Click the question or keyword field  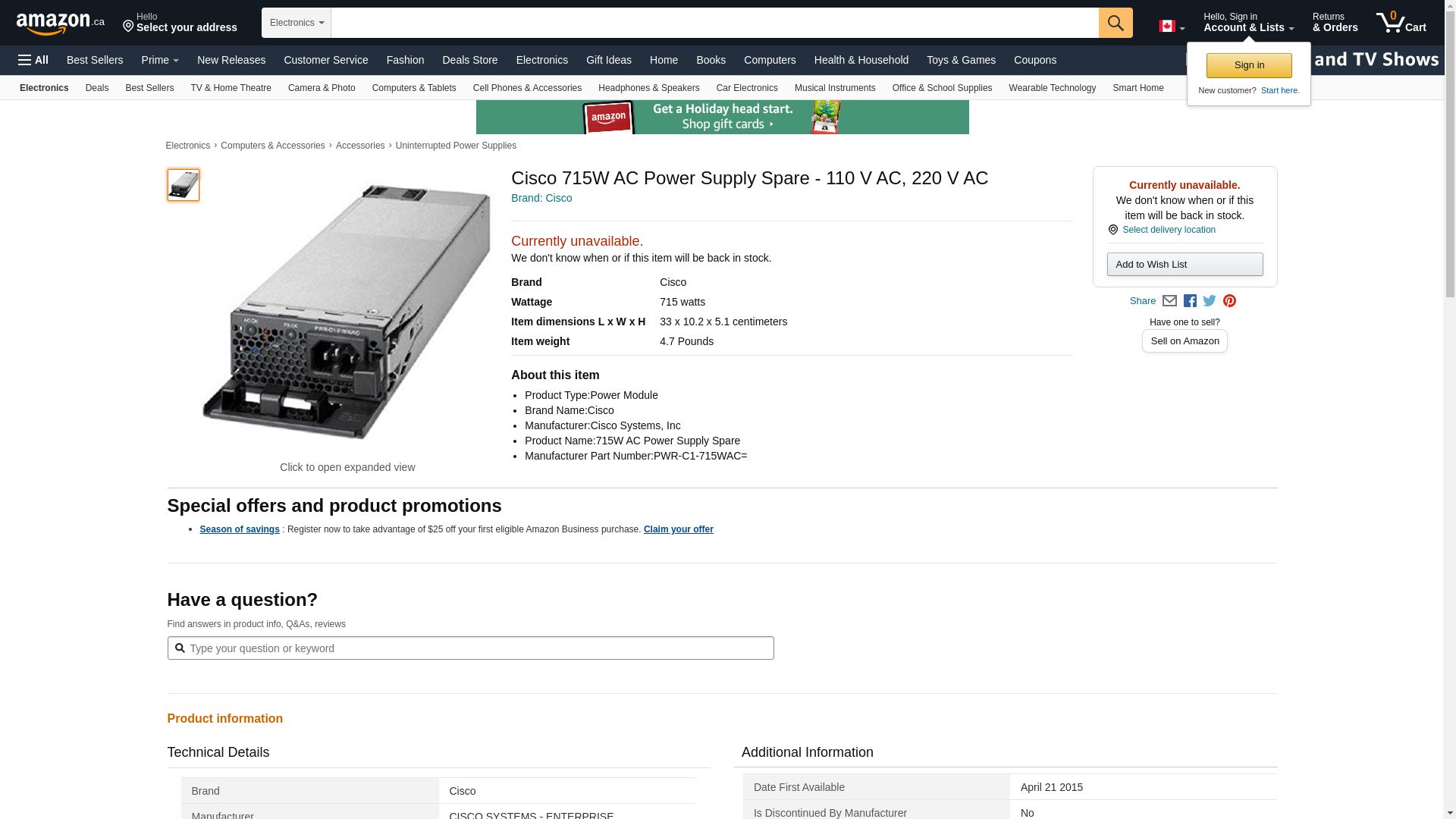(x=470, y=648)
